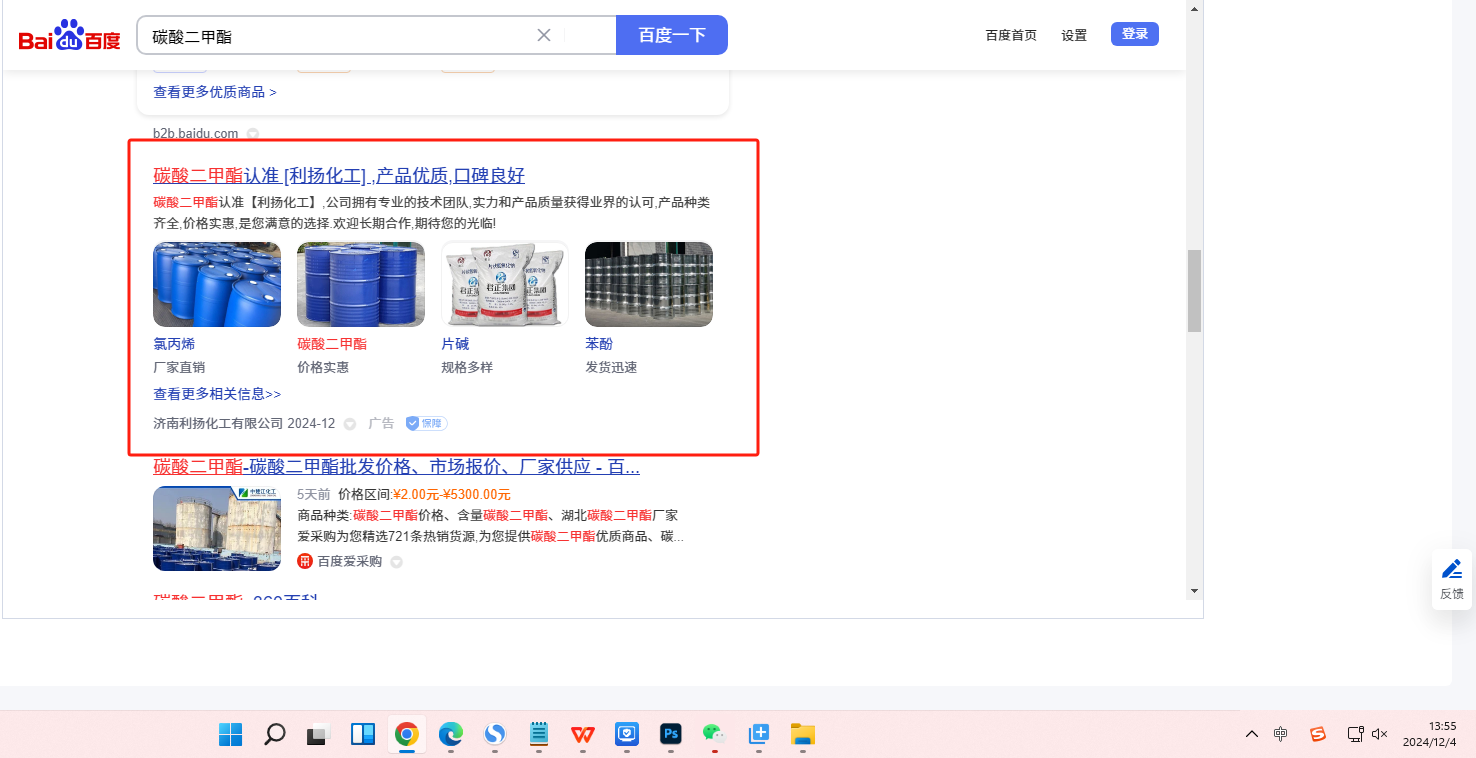Screen dimensions: 1476x758
Task: Click the 片碱 product link
Action: tap(455, 344)
